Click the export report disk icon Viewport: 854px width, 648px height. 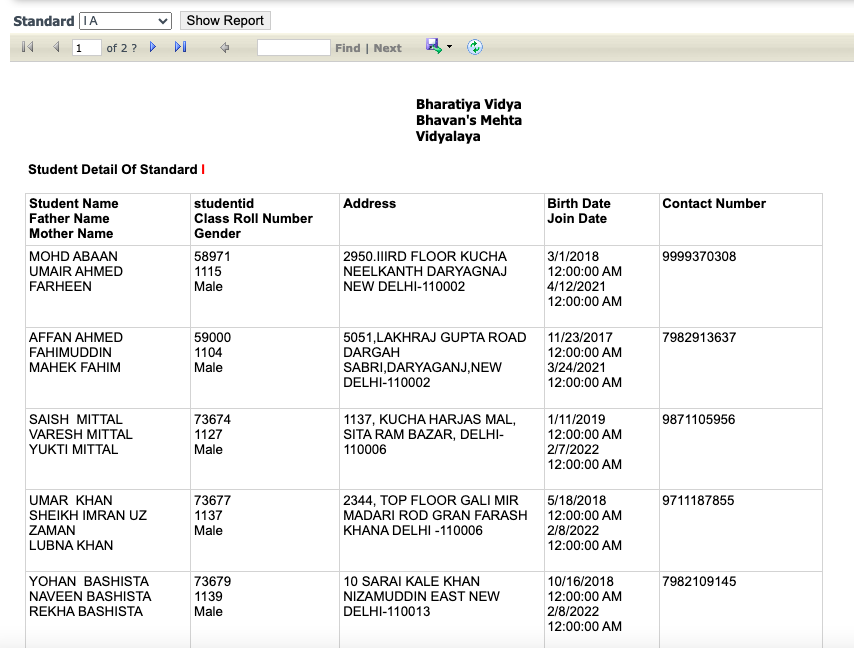434,46
